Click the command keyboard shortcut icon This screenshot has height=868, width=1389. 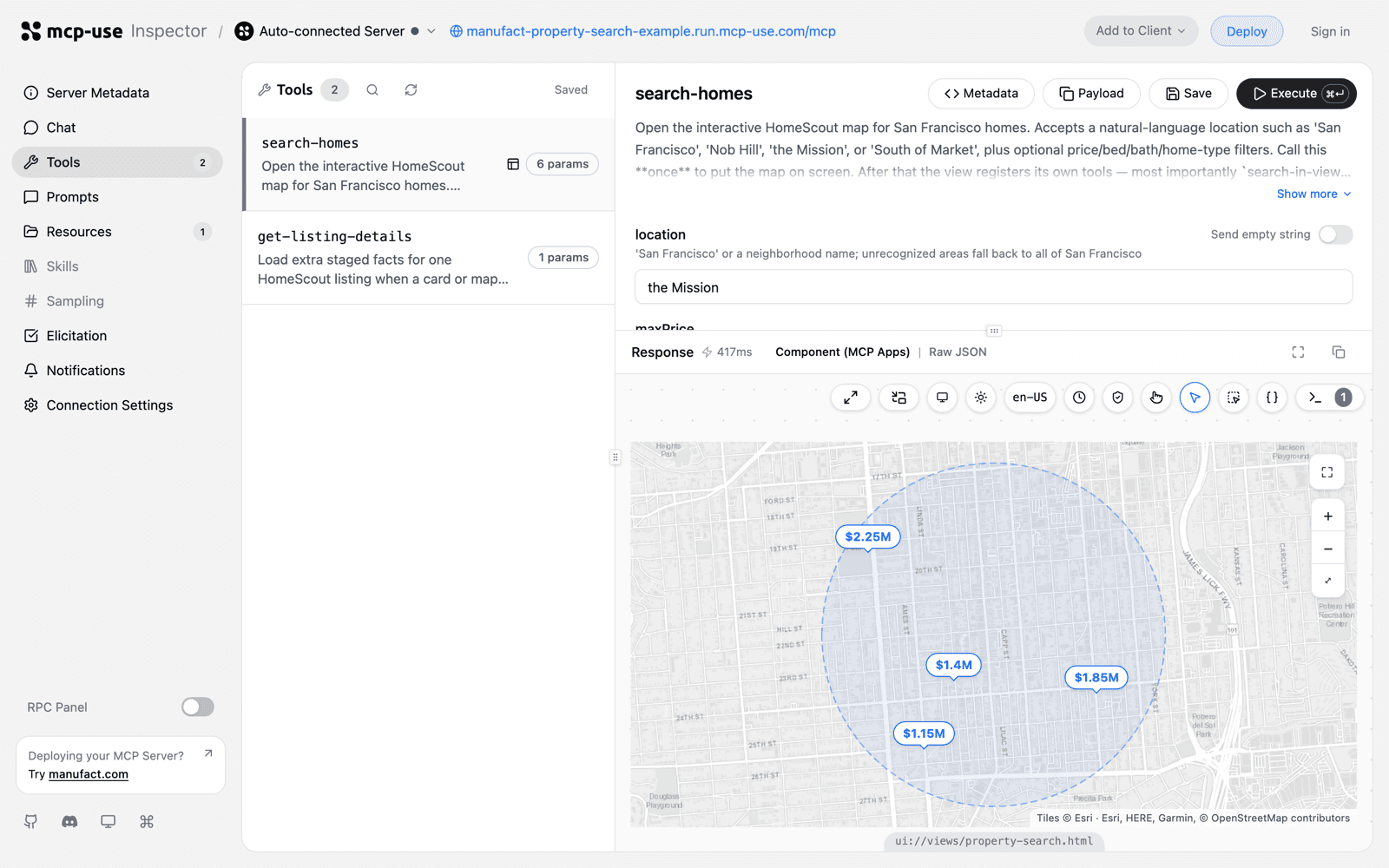(147, 821)
